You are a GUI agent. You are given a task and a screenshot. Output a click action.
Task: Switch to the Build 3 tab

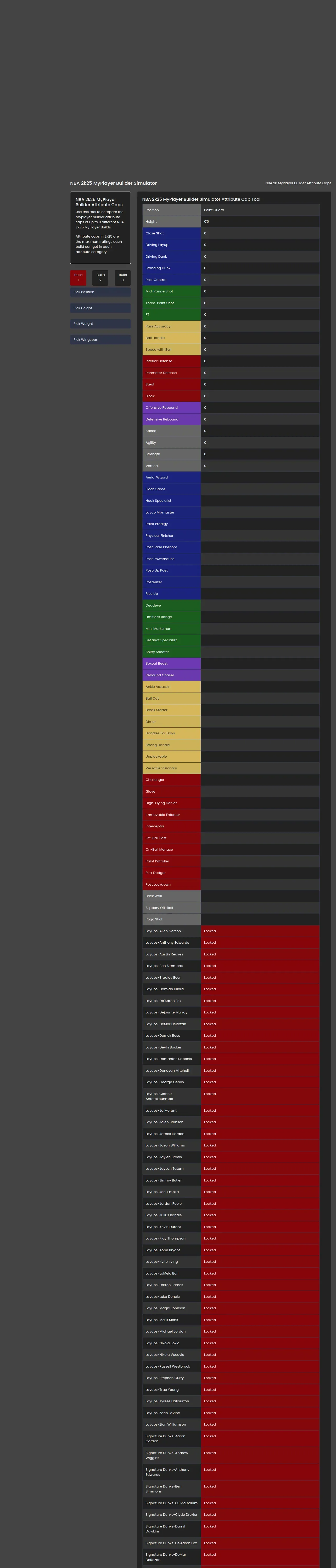122,278
